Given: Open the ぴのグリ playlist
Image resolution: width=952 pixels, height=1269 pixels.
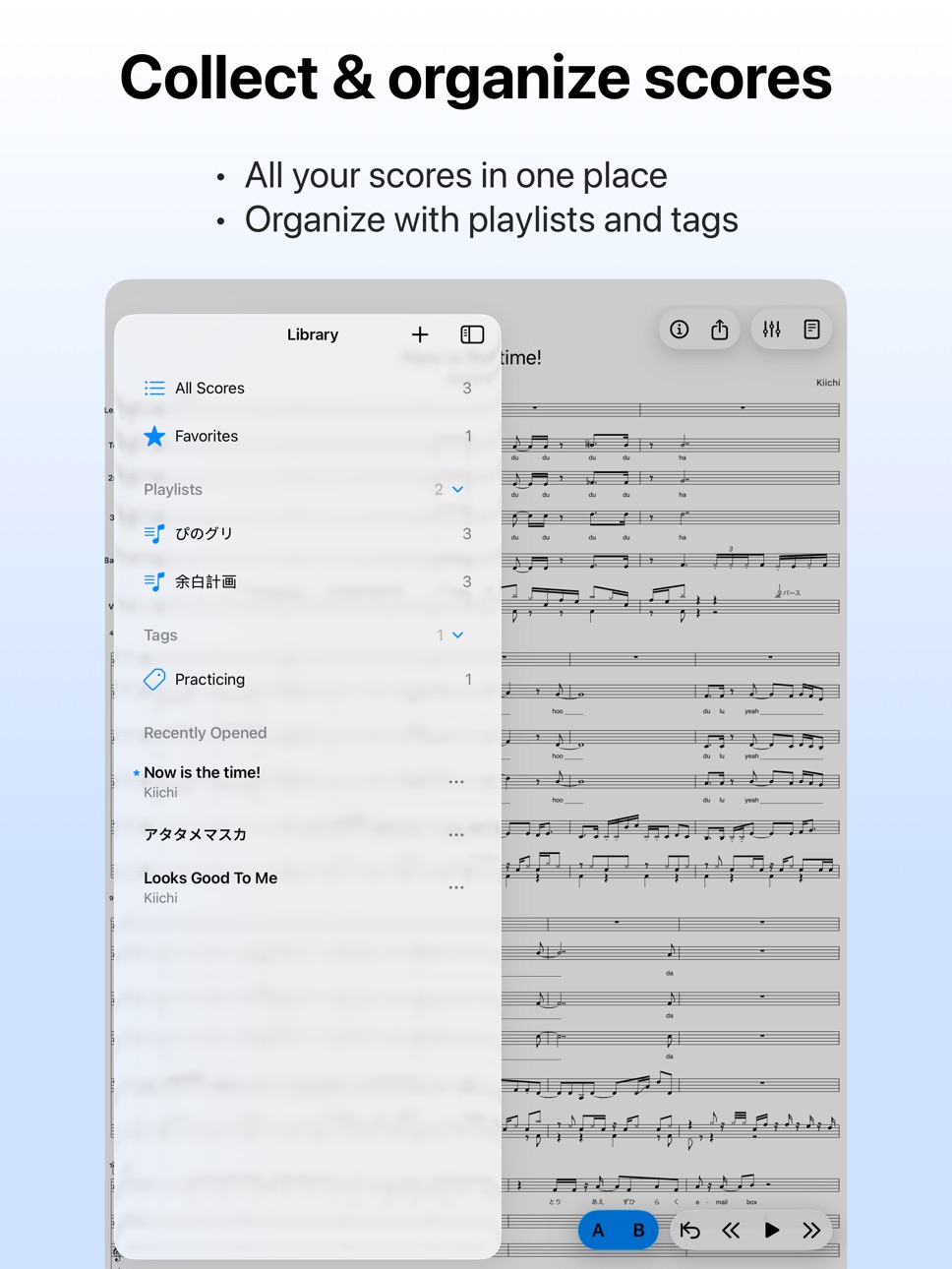Looking at the screenshot, I should coord(308,533).
